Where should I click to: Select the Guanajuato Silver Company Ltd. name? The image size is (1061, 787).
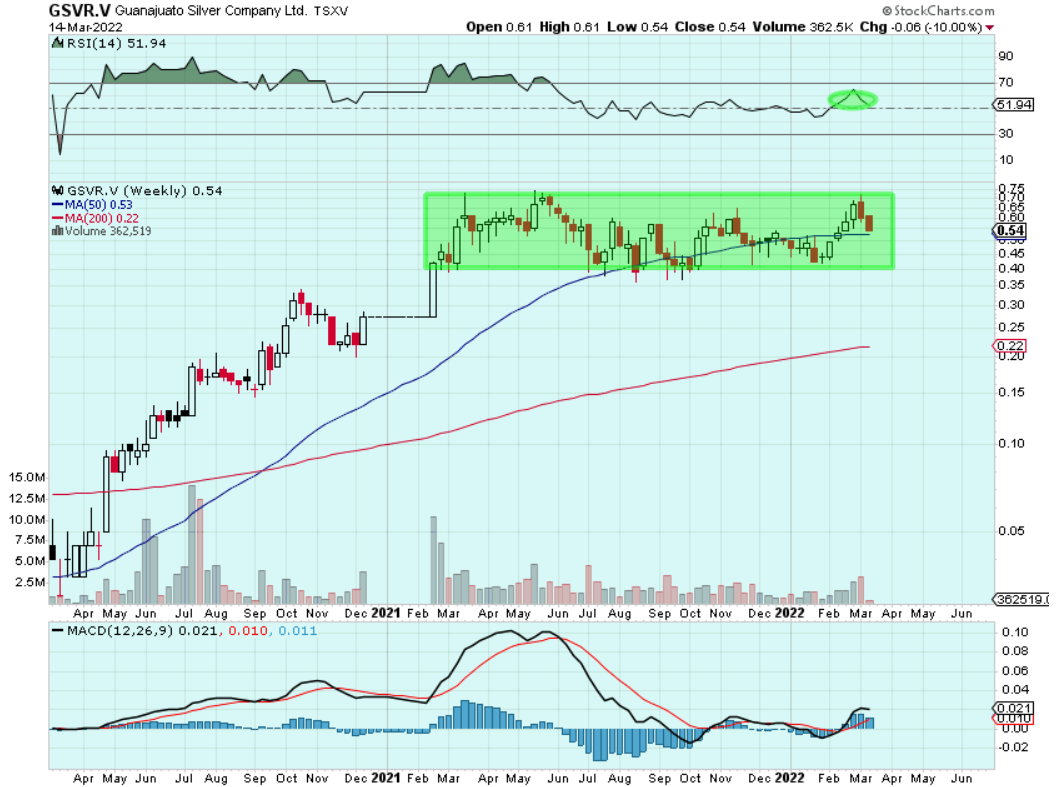[210, 11]
